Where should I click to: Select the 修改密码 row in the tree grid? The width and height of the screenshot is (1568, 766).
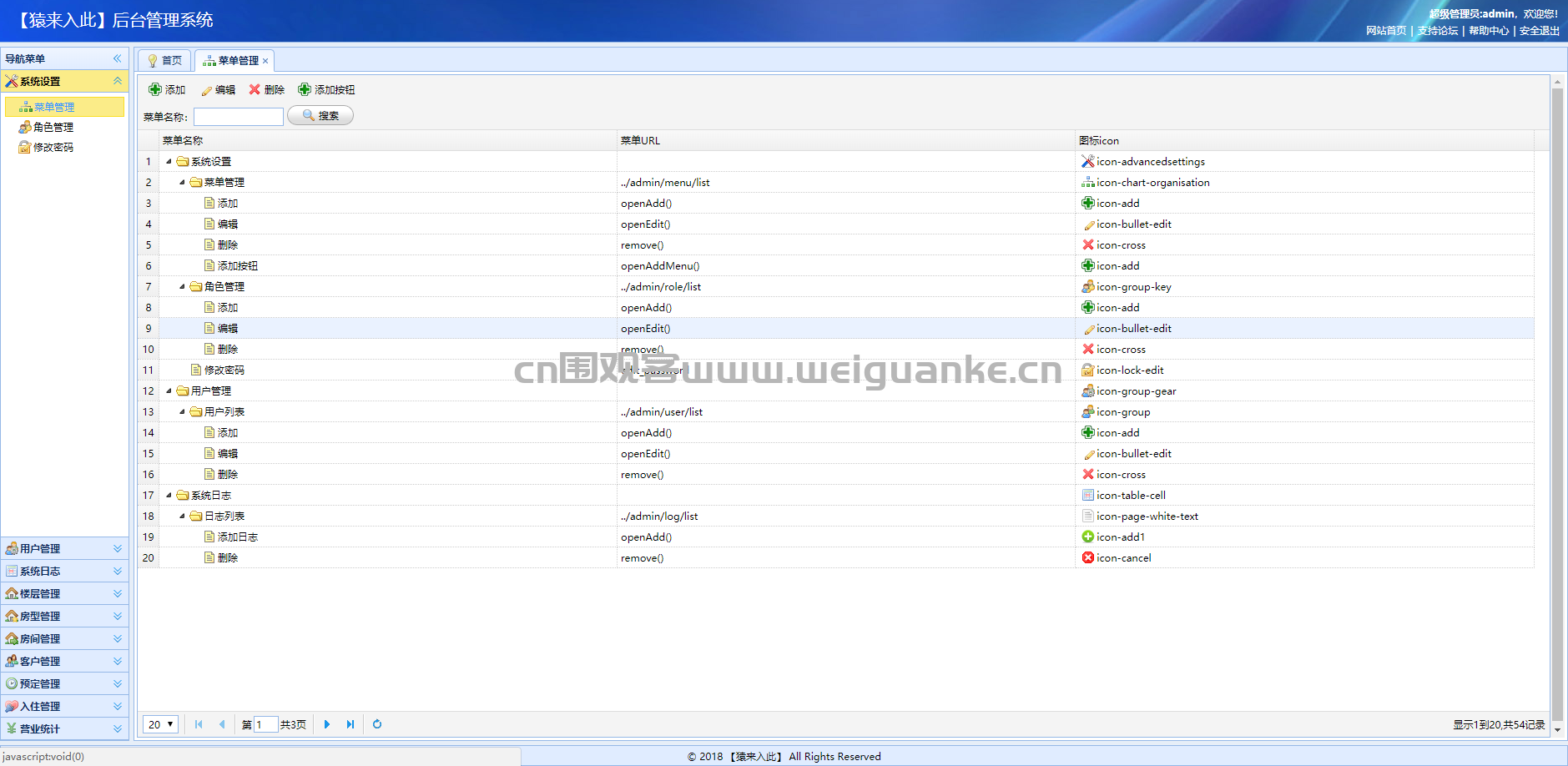tap(836, 370)
